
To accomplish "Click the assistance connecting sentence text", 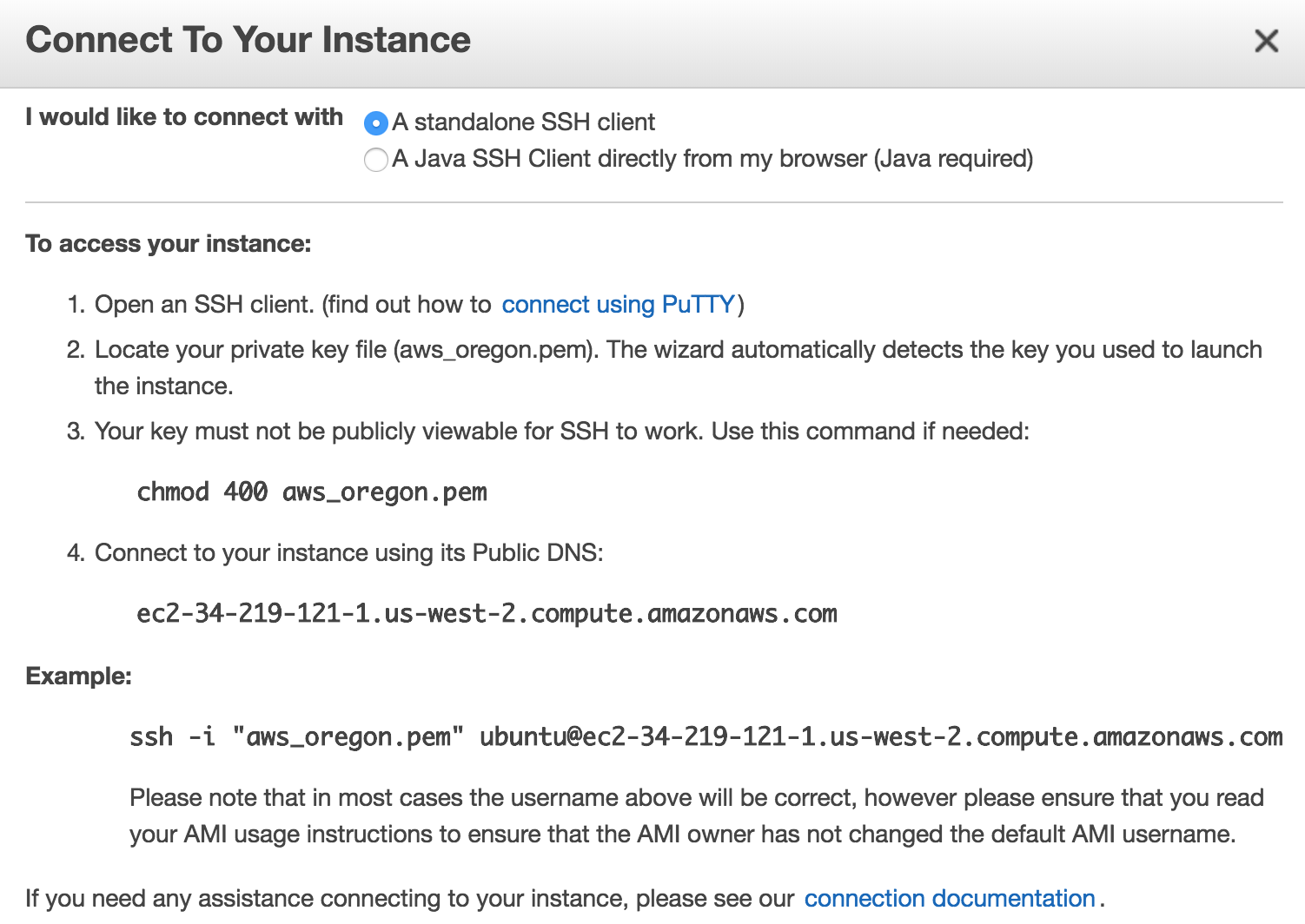I will (410, 898).
